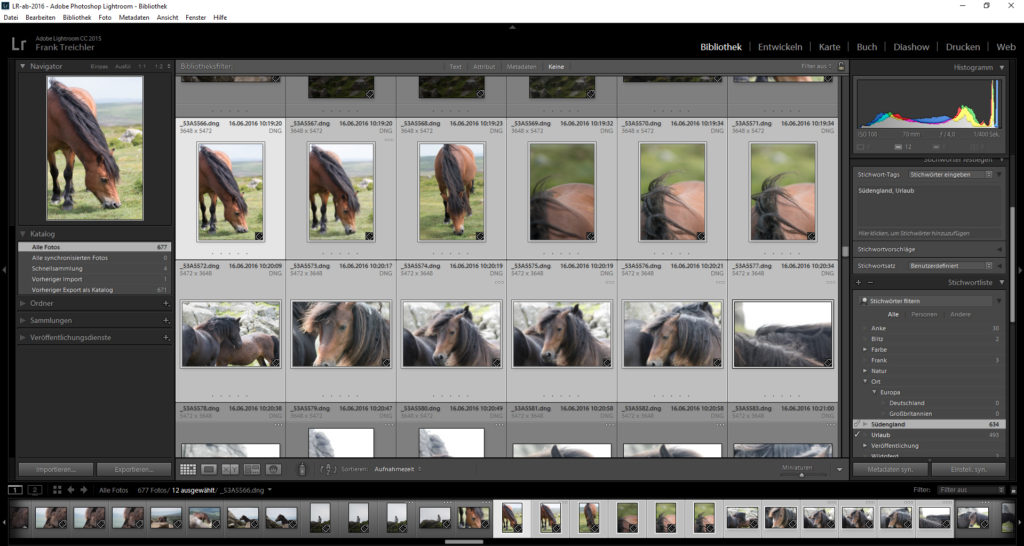This screenshot has width=1024, height=546.
Task: Toggle the checkbox beside Südengland keyword
Action: pos(857,425)
